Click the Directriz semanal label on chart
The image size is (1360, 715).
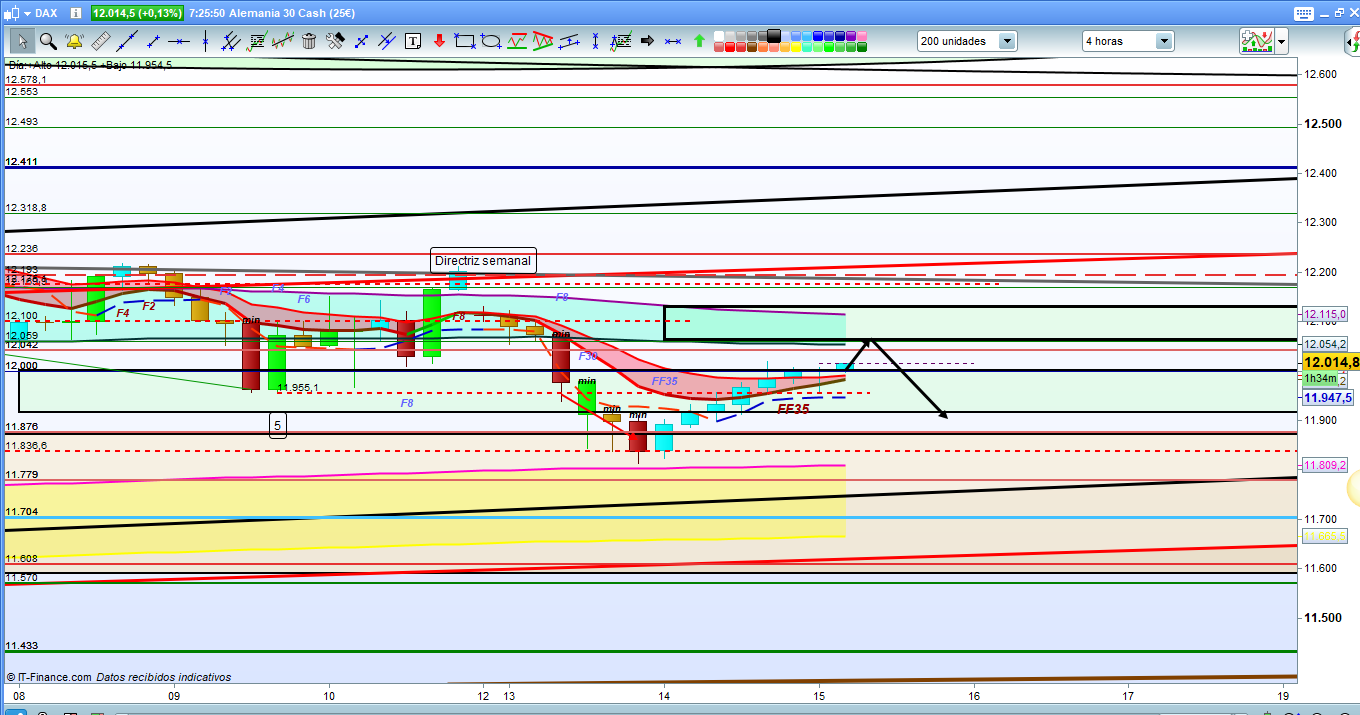483,261
